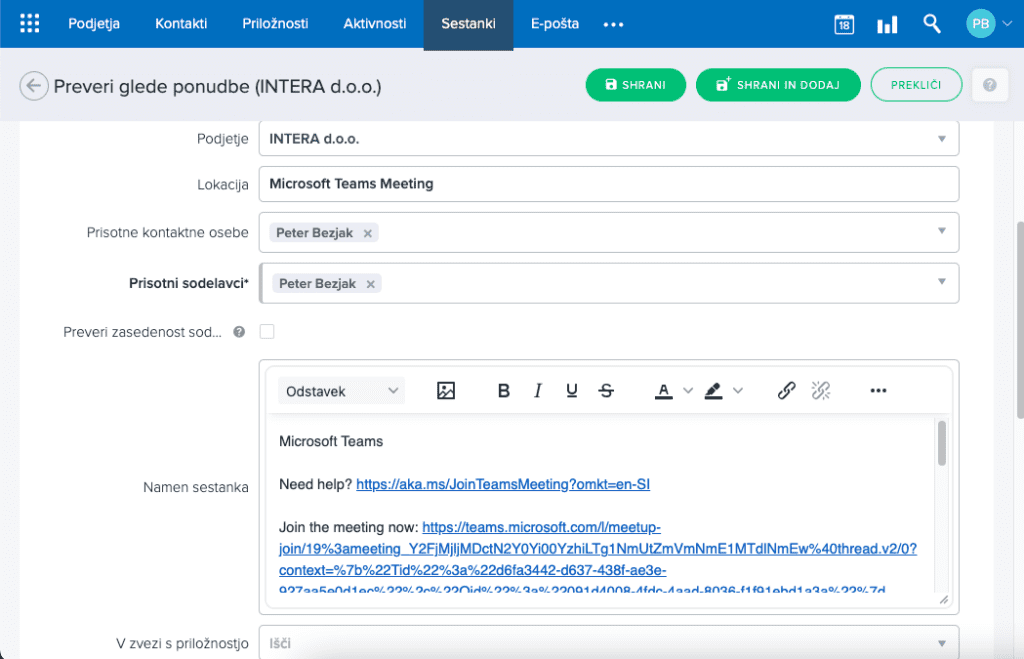Screen dimensions: 1024x659
Task: Remove Peter Bezjak from Prisotni sodelavci
Action: 371,284
